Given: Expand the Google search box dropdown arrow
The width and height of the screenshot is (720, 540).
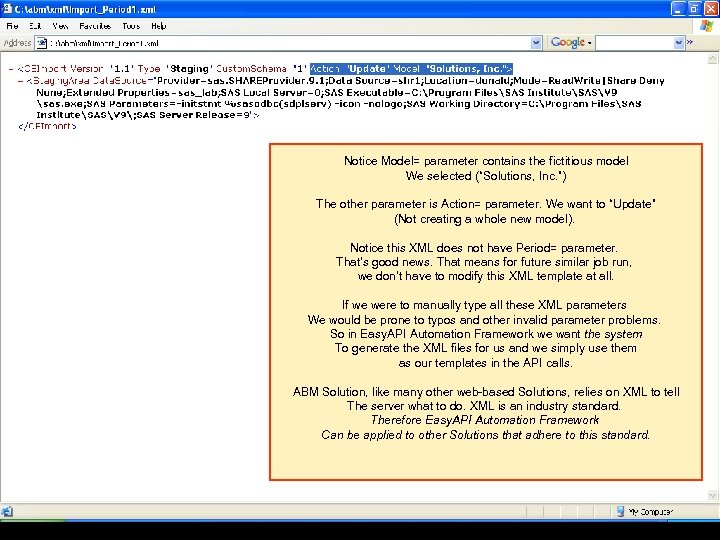Looking at the screenshot, I should [679, 43].
